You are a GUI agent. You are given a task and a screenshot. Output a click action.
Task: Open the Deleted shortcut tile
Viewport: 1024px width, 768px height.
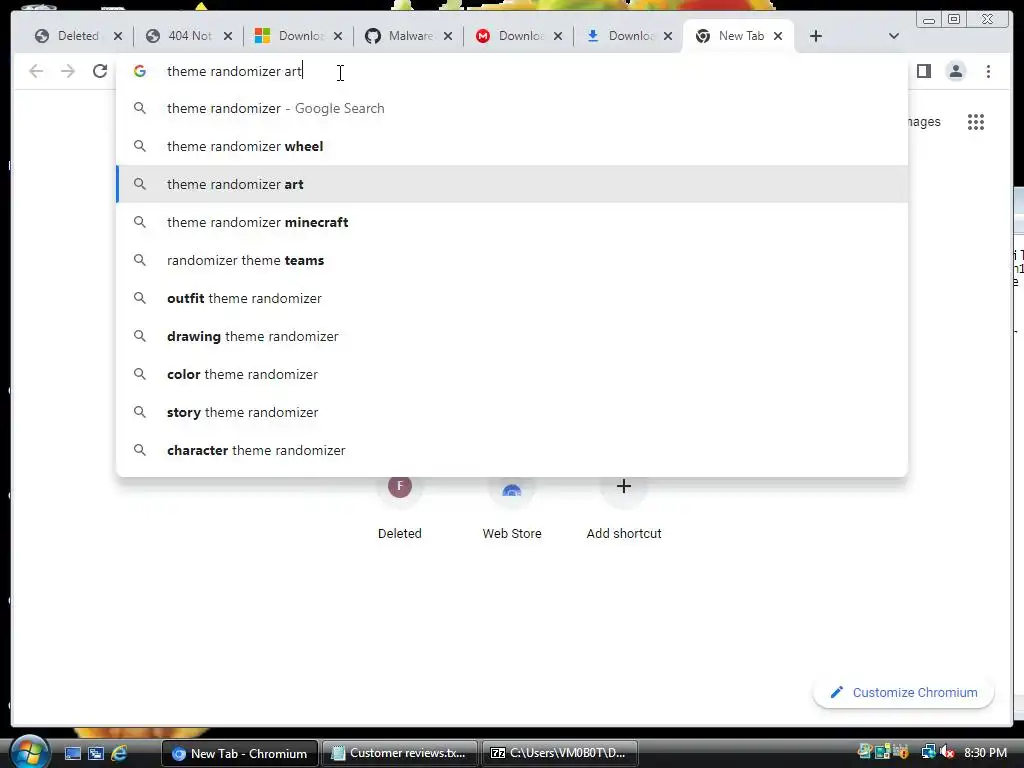[x=400, y=508]
